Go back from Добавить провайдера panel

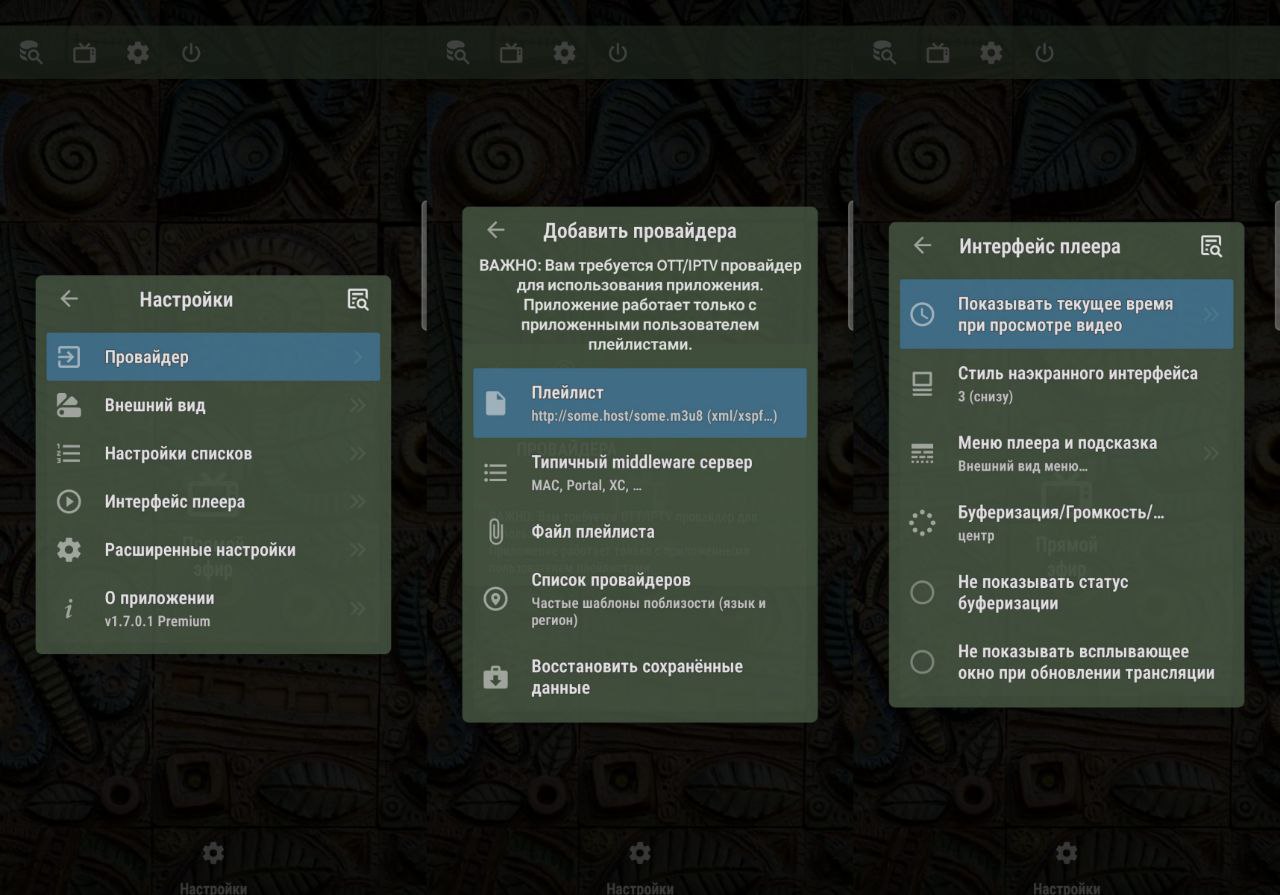tap(496, 230)
